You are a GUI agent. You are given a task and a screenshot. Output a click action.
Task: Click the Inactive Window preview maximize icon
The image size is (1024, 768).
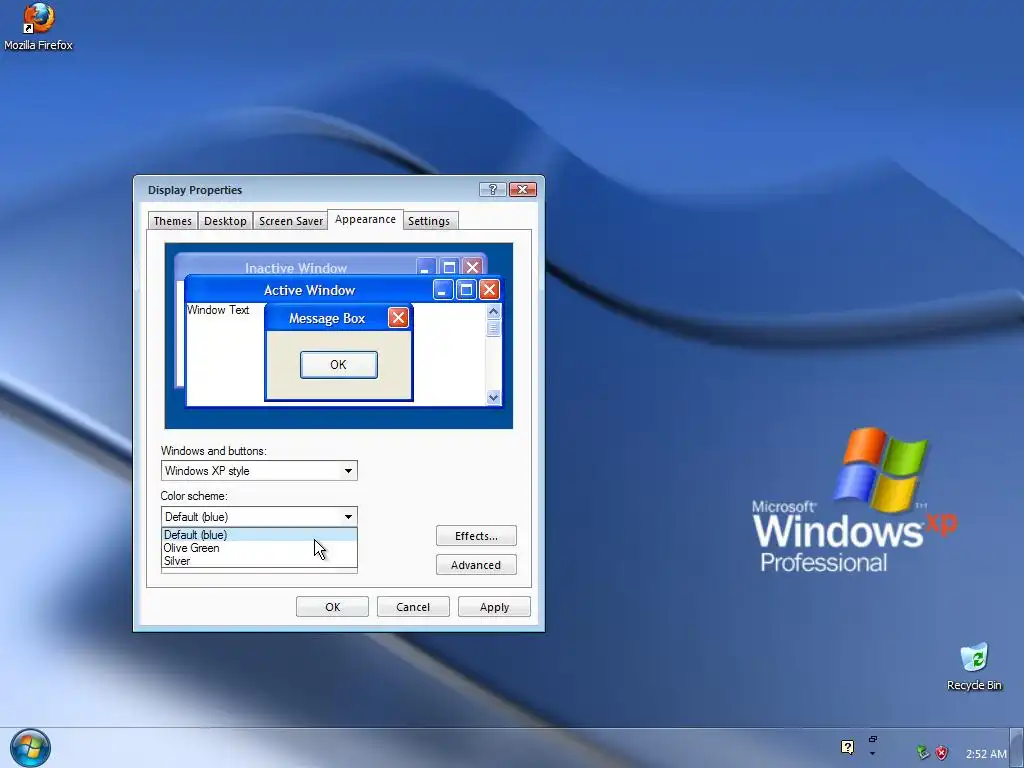coord(449,266)
